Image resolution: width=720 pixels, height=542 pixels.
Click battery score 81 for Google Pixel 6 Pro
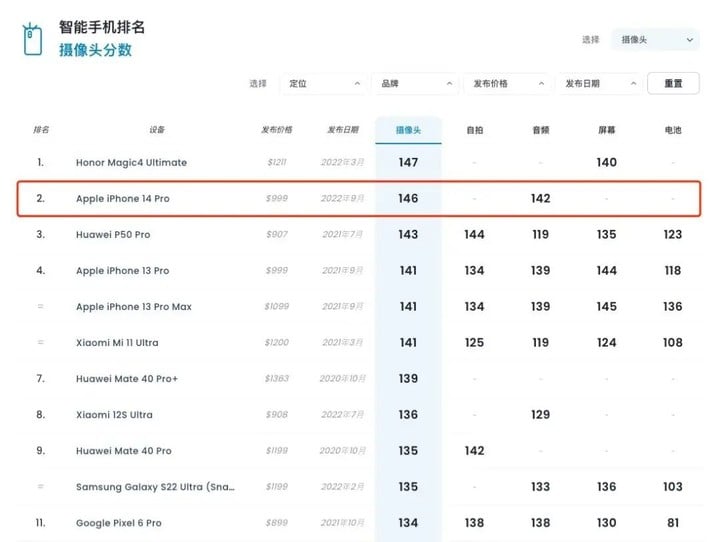pyautogui.click(x=673, y=523)
